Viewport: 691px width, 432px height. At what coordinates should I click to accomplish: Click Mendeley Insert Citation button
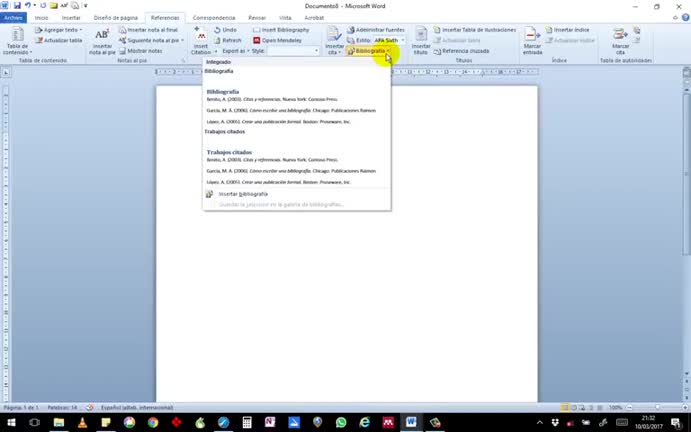click(201, 41)
